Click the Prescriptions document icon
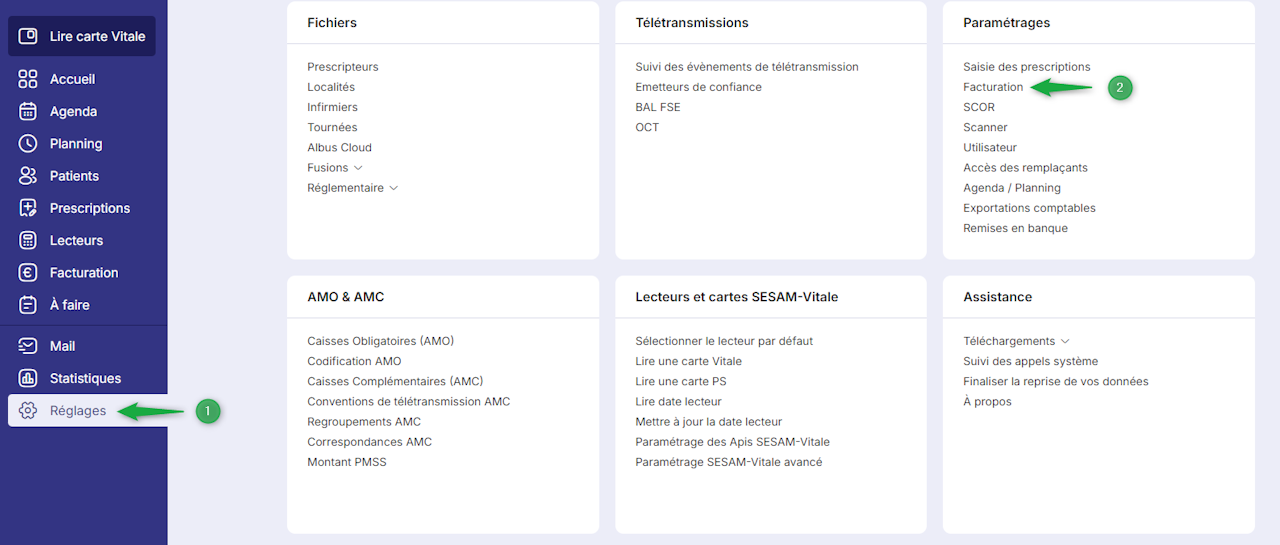The height and width of the screenshot is (545, 1280). (28, 208)
